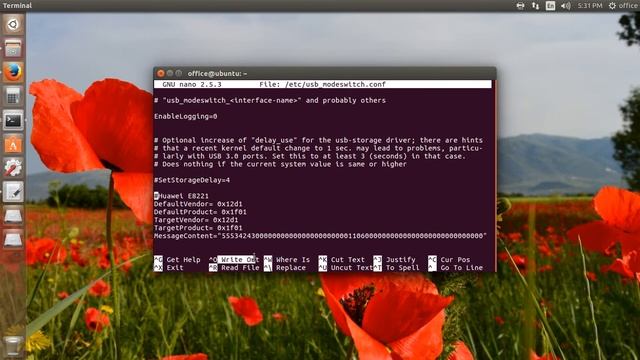640x360 pixels.
Task: Click the DefaultProduct= 0x1f01 line
Action: 200,212
